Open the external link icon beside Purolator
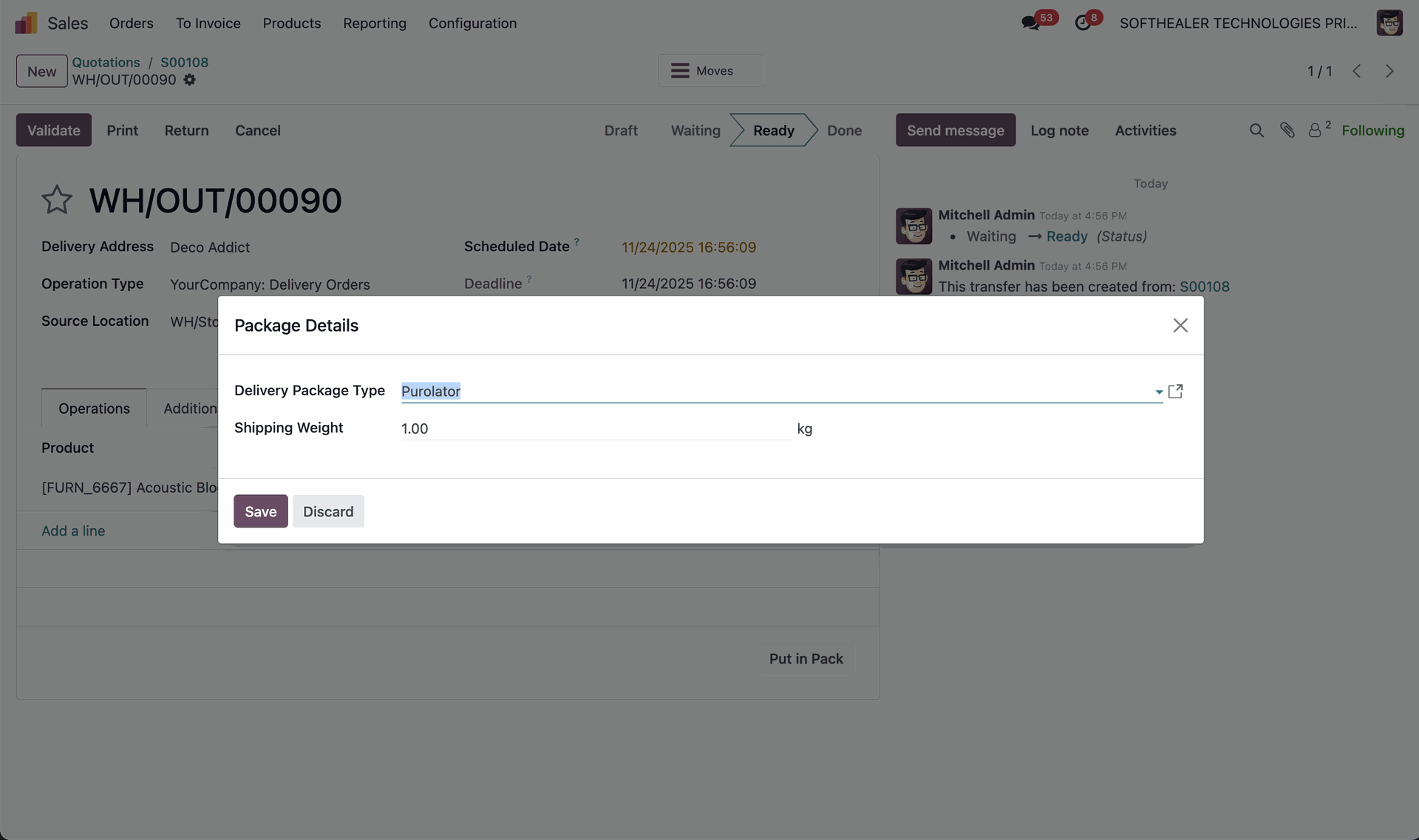 (1175, 391)
